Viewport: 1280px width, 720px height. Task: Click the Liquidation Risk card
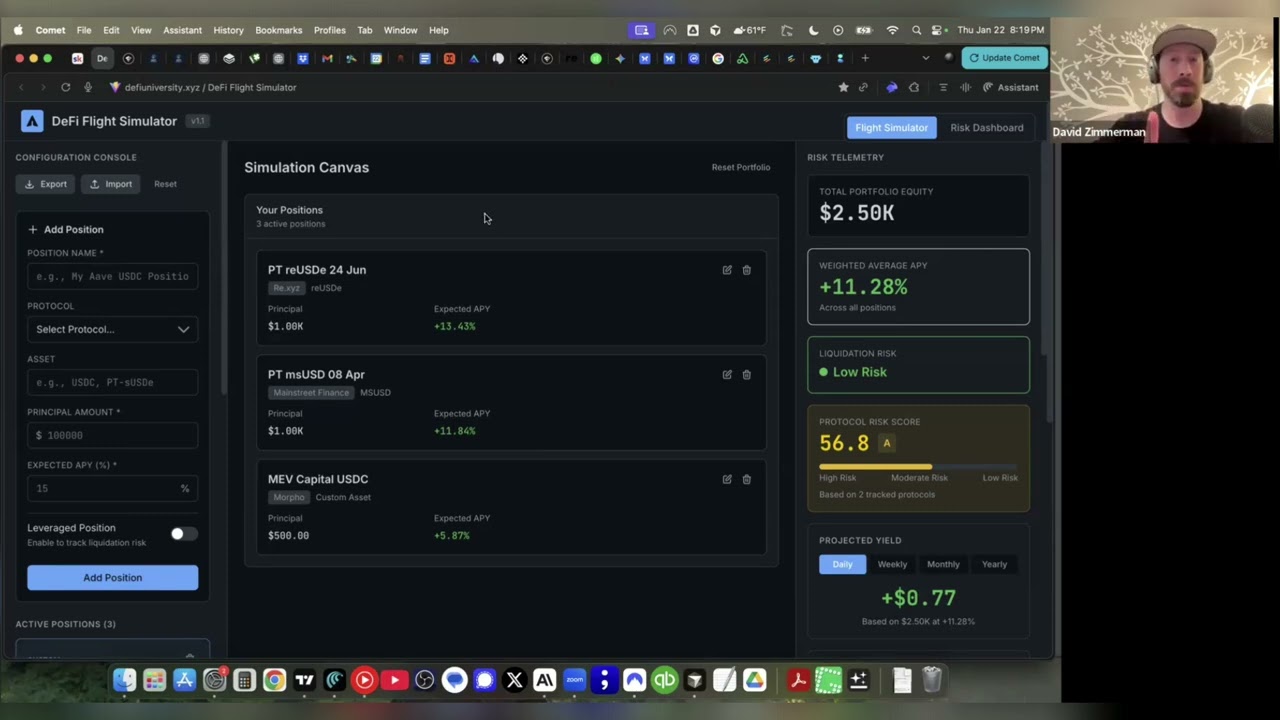pos(918,365)
